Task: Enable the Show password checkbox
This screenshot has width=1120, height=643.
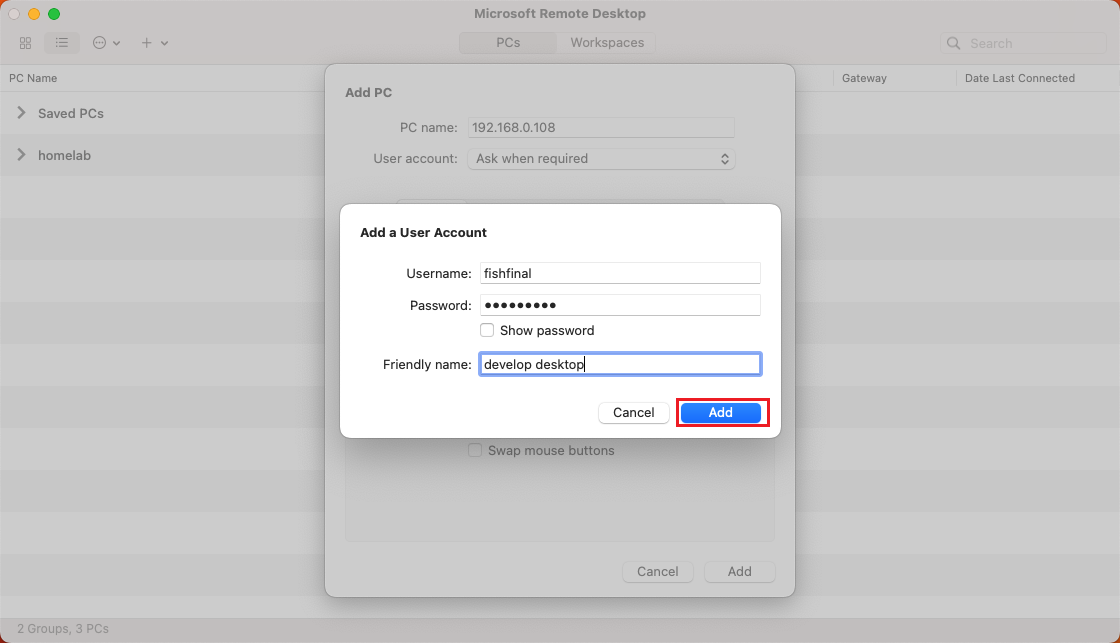Action: pos(487,330)
